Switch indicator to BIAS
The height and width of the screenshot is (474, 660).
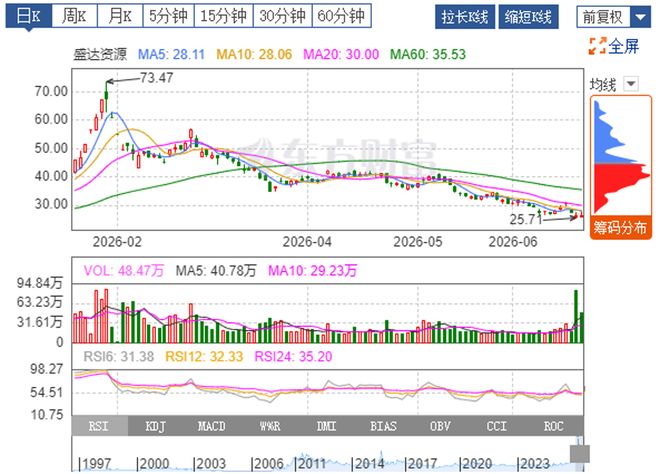(x=383, y=426)
